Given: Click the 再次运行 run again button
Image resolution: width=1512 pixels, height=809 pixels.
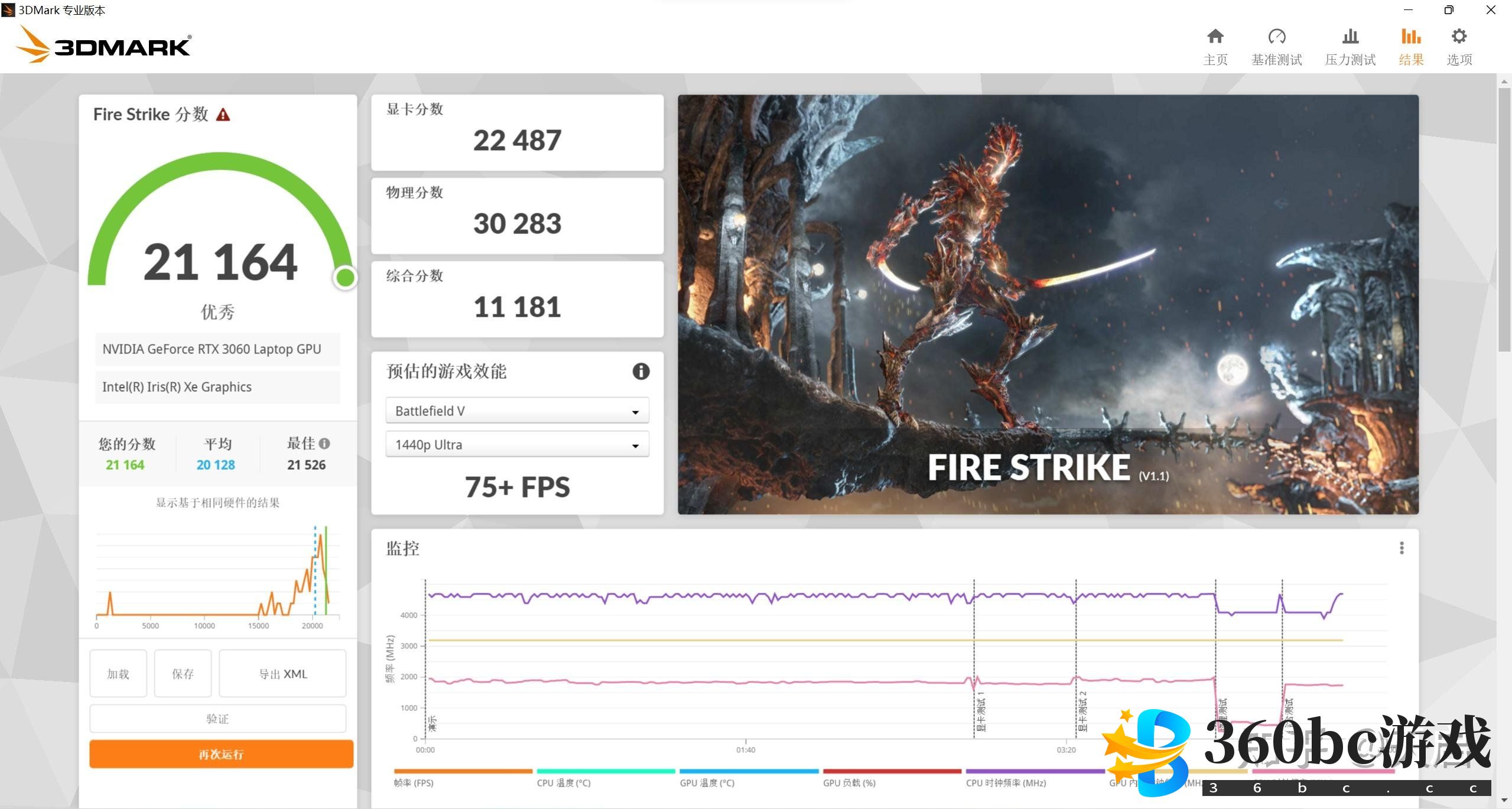Looking at the screenshot, I should pos(221,754).
